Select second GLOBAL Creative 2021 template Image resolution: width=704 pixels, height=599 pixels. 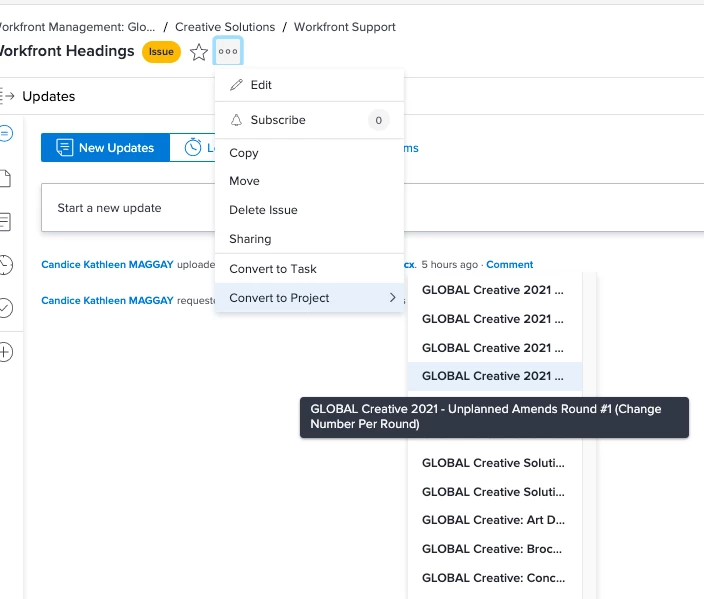pos(495,319)
